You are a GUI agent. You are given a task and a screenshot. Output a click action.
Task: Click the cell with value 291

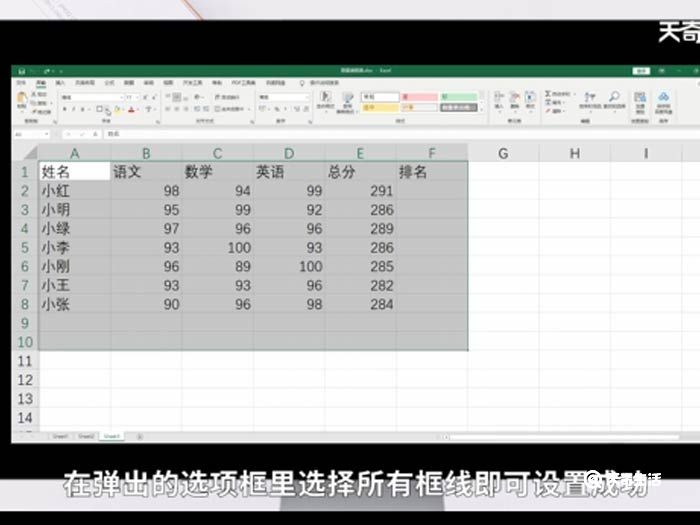pyautogui.click(x=360, y=191)
